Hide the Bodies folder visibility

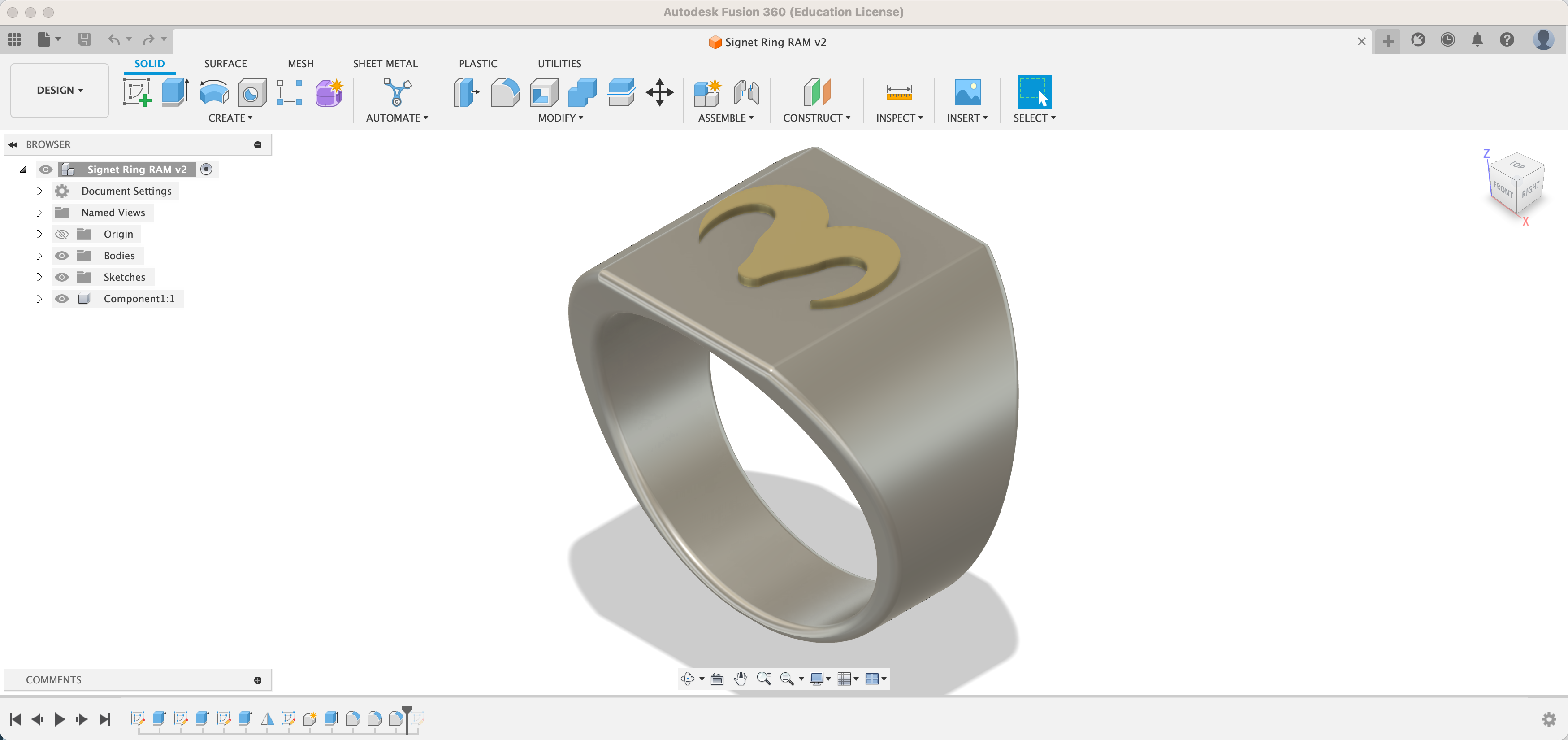61,256
